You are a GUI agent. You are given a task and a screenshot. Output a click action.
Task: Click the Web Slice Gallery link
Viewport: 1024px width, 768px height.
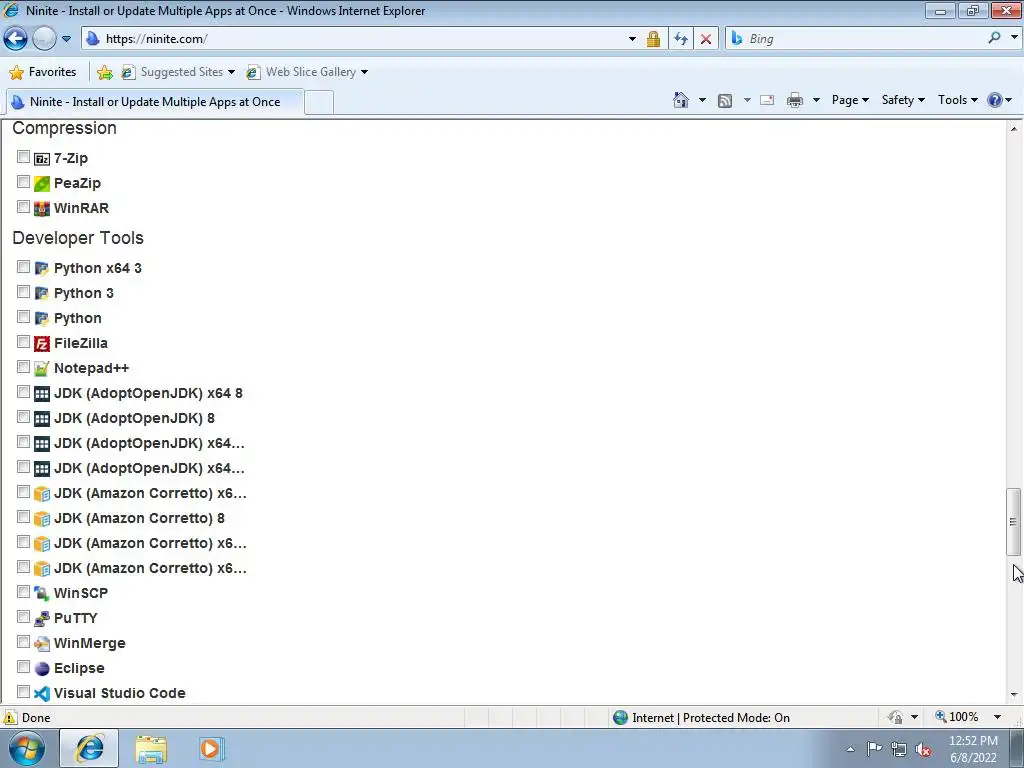(x=311, y=72)
